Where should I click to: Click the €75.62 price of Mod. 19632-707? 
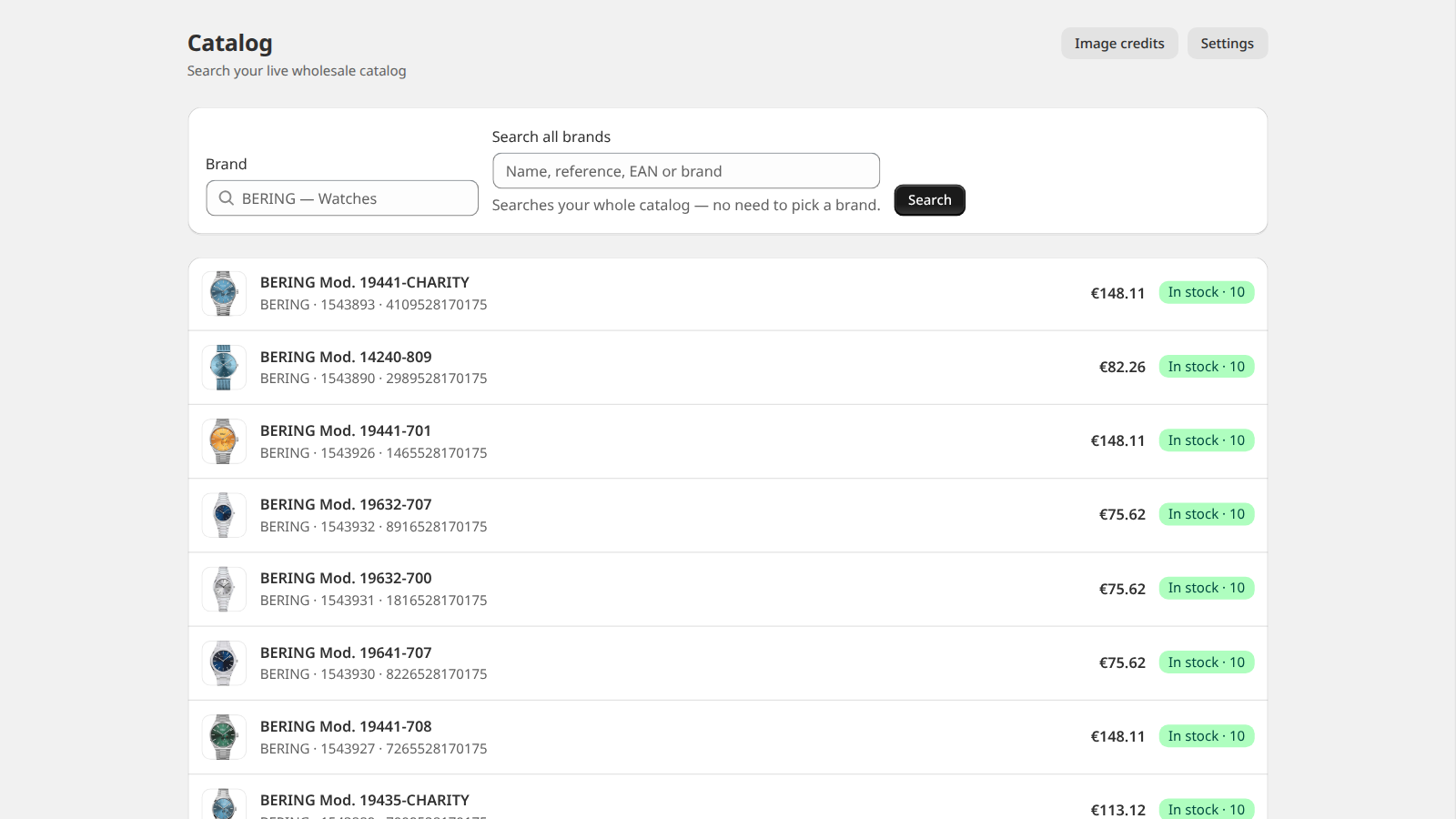[1122, 515]
